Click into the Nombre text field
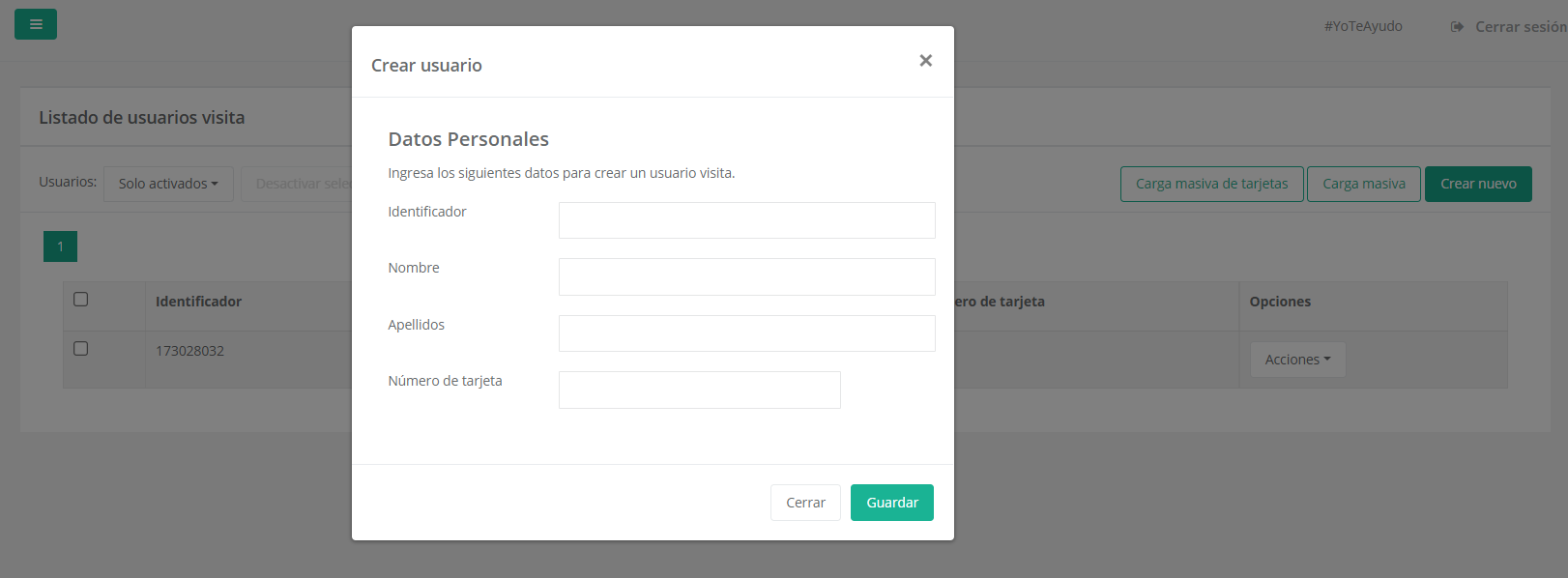1568x578 pixels. [746, 276]
